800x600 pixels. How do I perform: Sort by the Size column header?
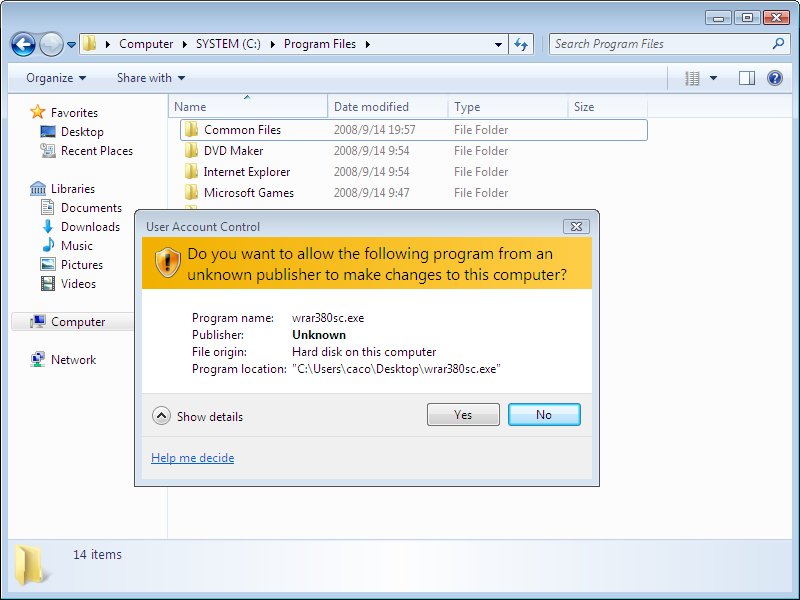pos(607,107)
